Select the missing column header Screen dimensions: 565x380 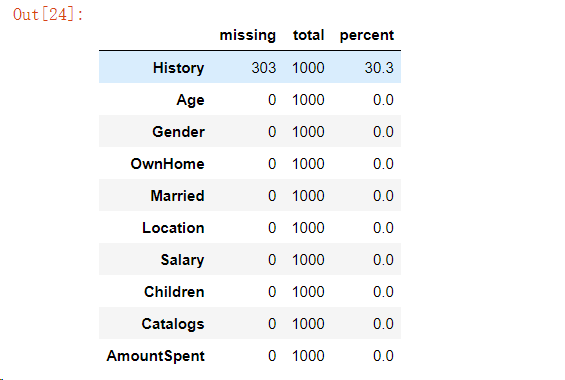click(x=248, y=35)
